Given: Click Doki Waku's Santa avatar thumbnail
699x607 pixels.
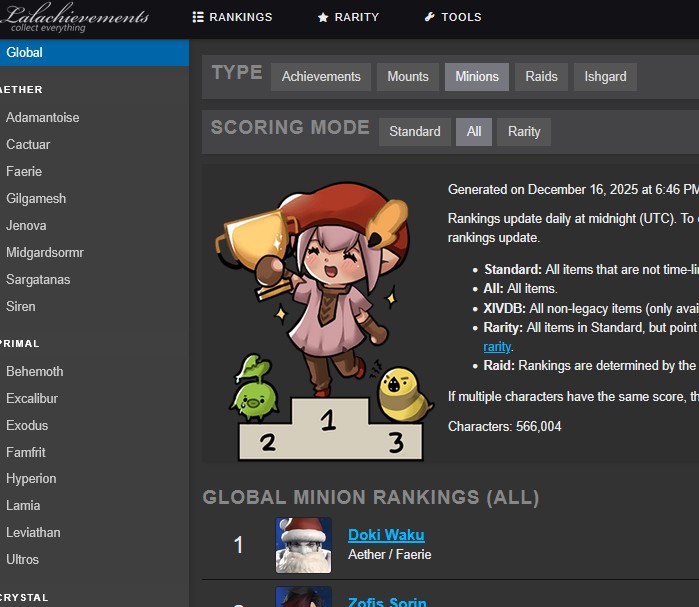Looking at the screenshot, I should pos(303,545).
